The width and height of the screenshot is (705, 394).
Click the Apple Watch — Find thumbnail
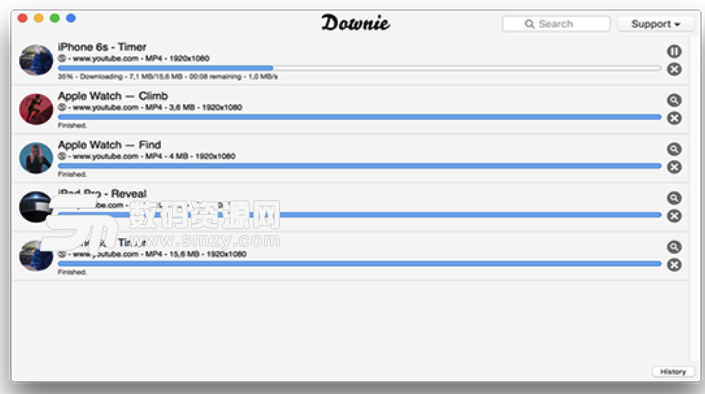(x=36, y=158)
